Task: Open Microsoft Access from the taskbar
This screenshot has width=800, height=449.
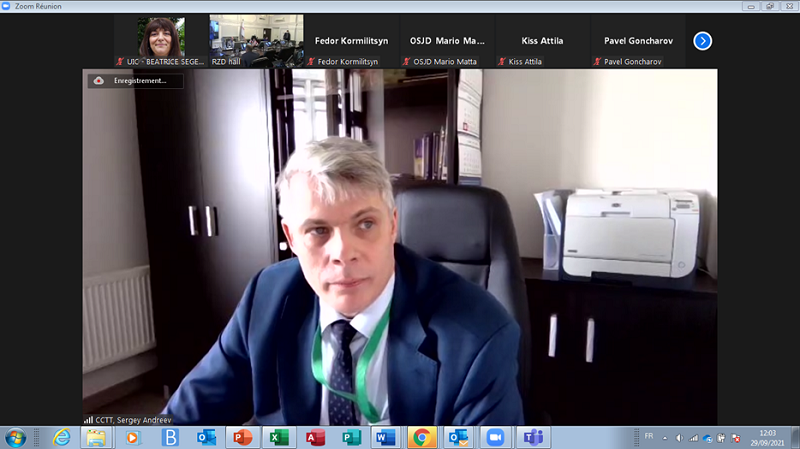Action: click(x=314, y=437)
